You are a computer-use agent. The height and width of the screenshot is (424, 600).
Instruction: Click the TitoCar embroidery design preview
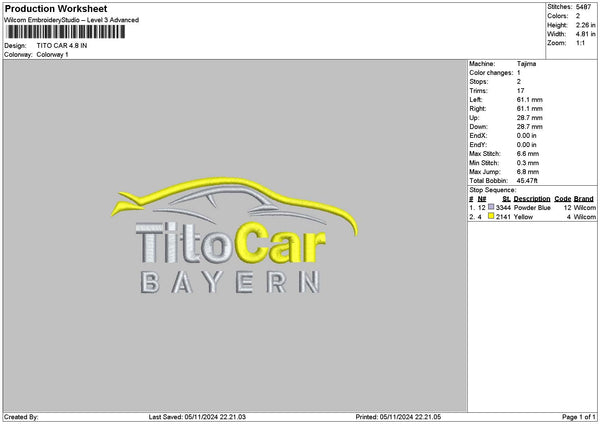(x=235, y=235)
